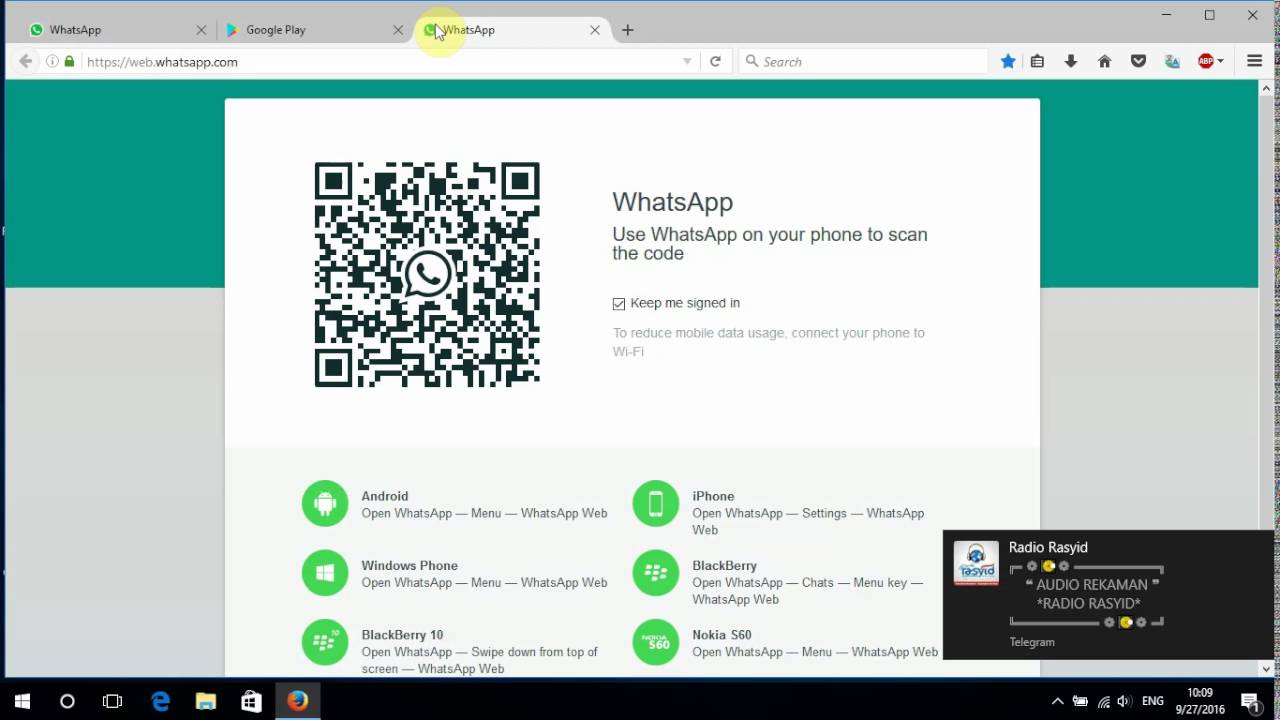Click the URL address field
The height and width of the screenshot is (720, 1280).
(x=380, y=62)
